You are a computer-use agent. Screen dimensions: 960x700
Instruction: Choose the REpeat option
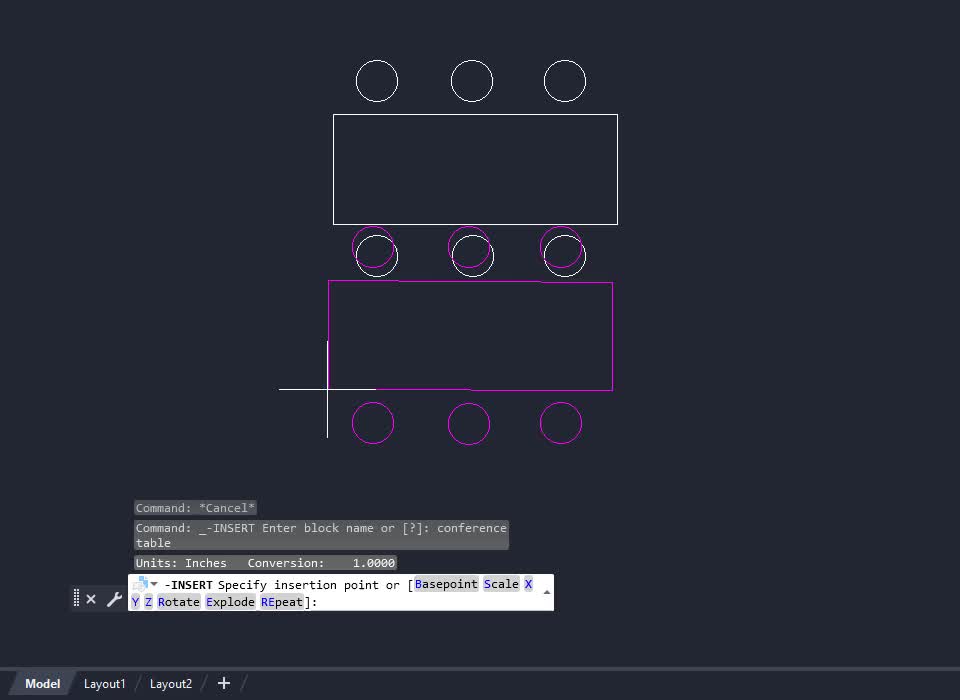point(282,602)
